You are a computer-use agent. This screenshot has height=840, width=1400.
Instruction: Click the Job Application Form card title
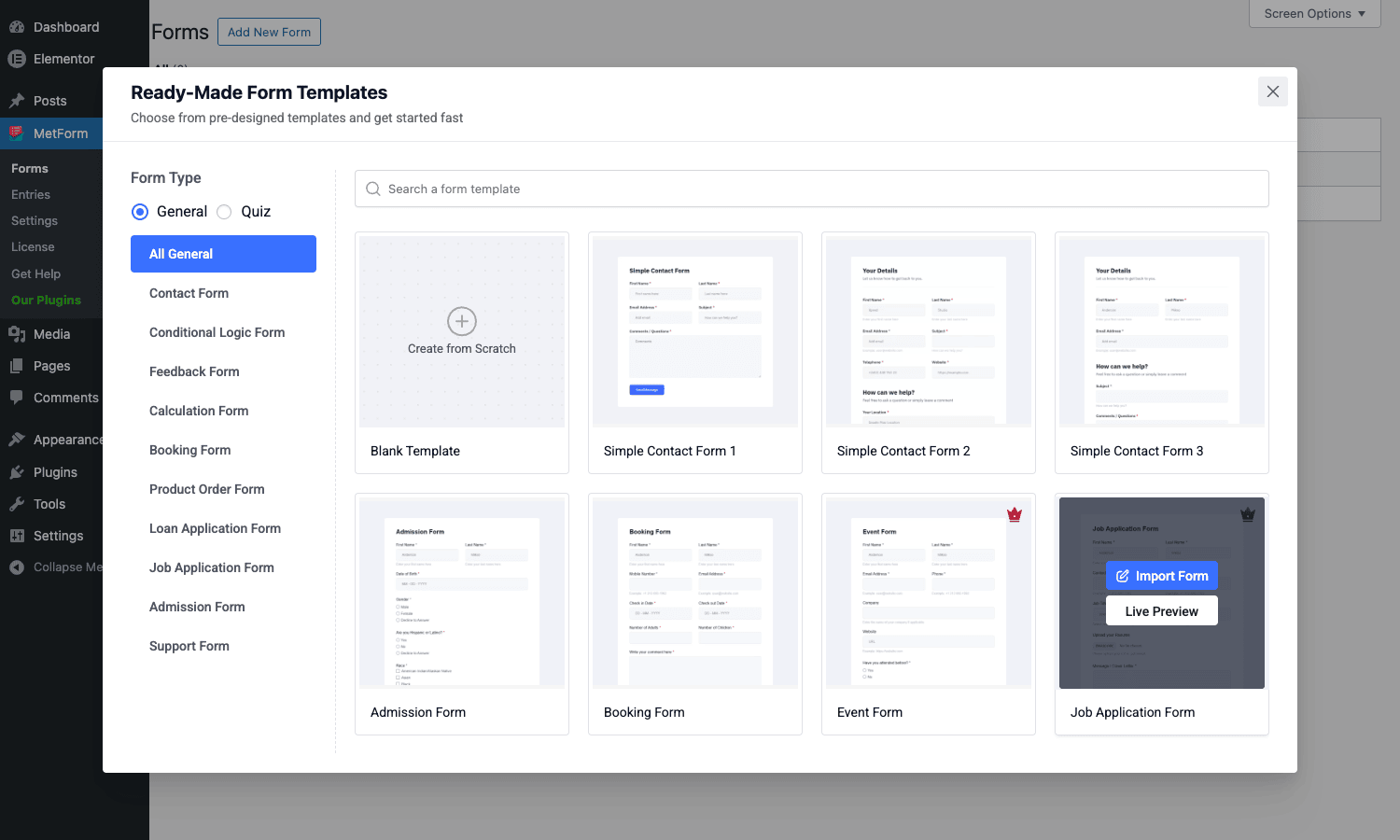point(1132,712)
